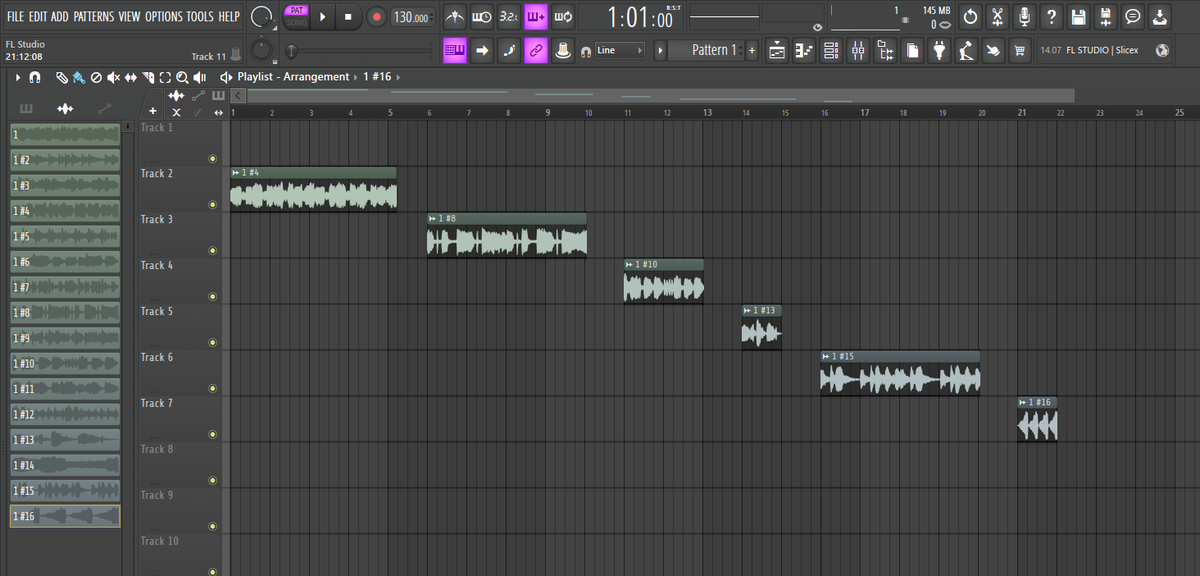Open project info chat bubble icon
1200x576 pixels.
pos(1132,17)
